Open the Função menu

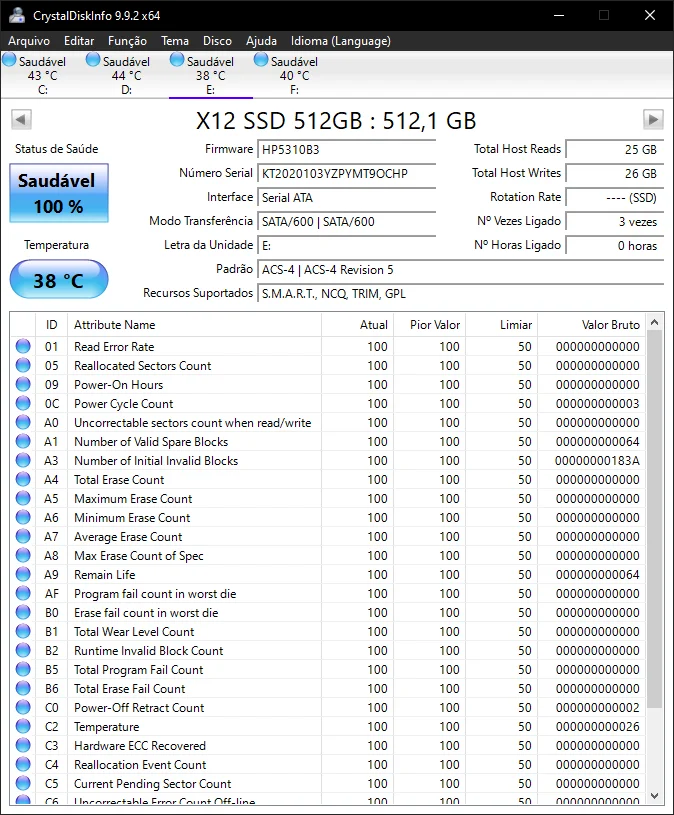tap(127, 41)
